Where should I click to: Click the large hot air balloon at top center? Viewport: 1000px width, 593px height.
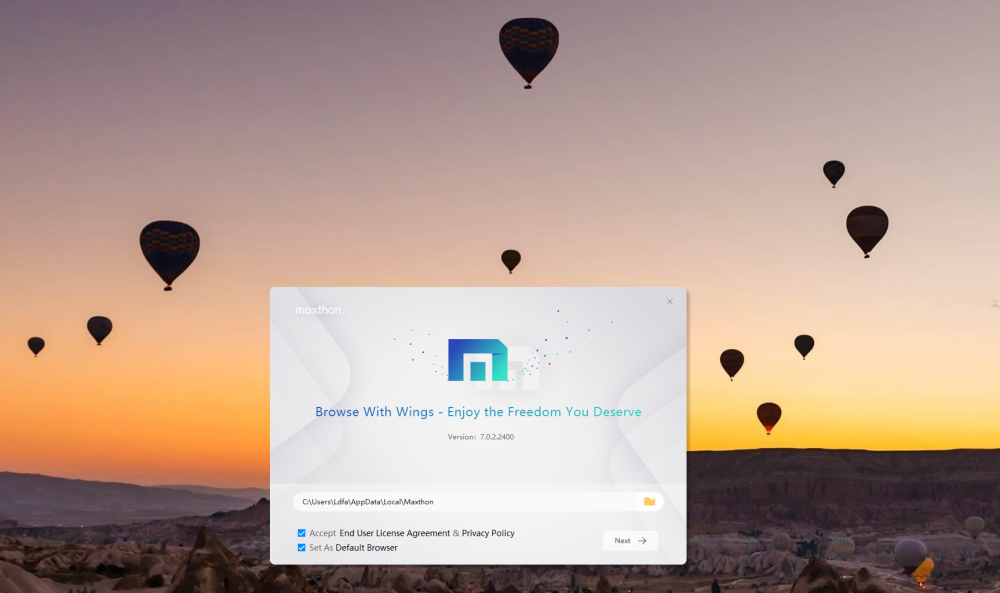pos(528,50)
